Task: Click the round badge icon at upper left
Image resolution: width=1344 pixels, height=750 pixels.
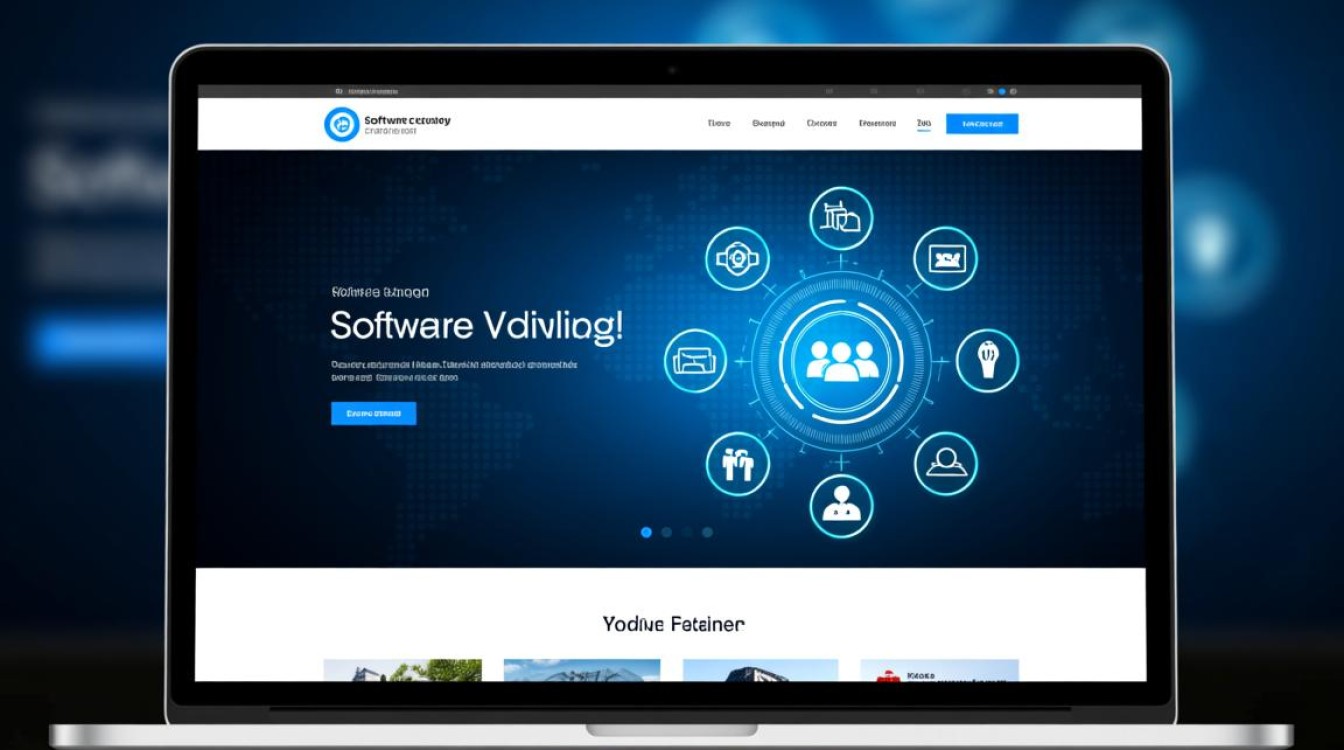Action: click(x=737, y=258)
